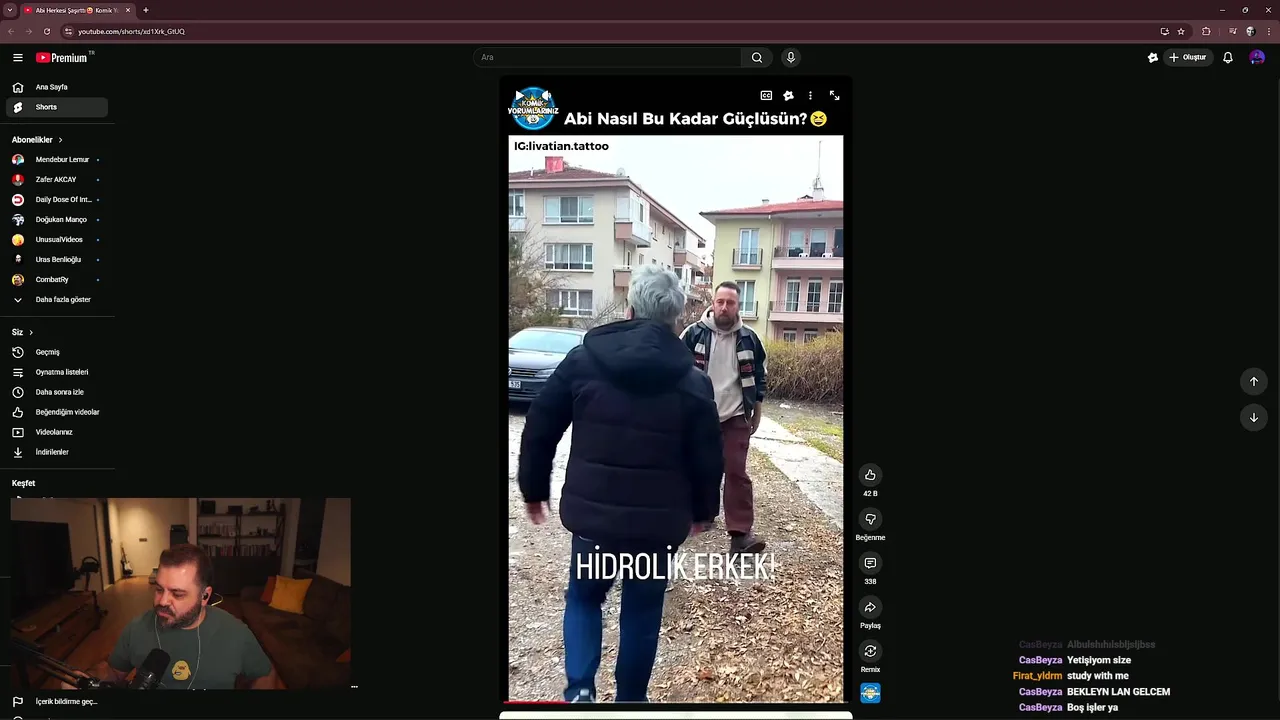Expand Daha fazla göster in subscriptions

coord(57,300)
